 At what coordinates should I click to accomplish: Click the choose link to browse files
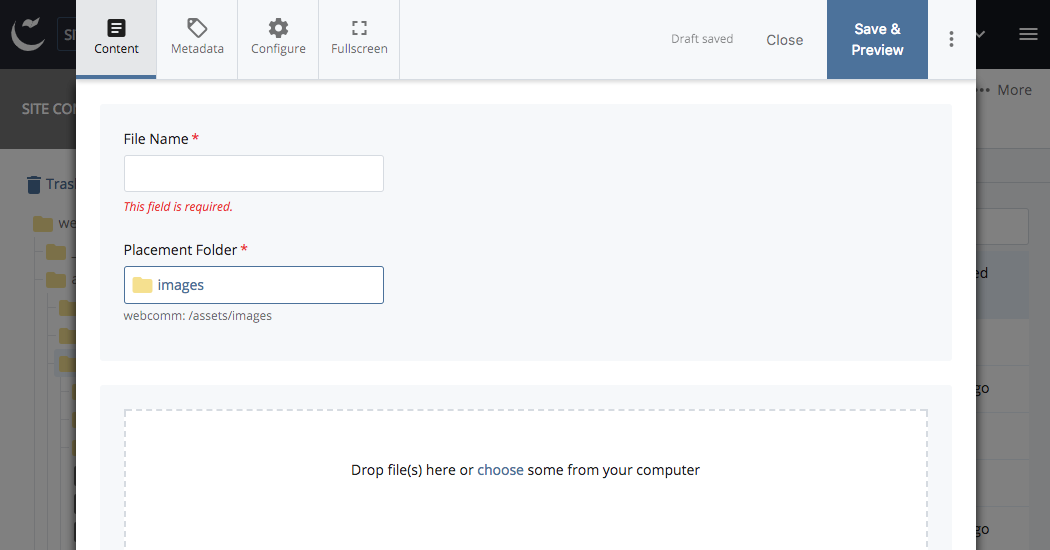(x=500, y=470)
